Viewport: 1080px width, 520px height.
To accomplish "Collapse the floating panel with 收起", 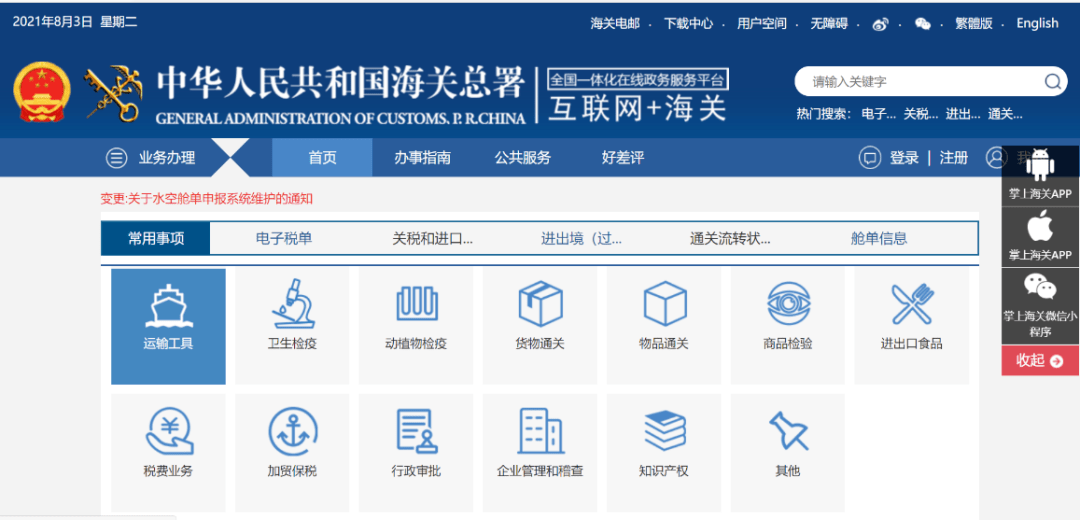I will [x=1040, y=360].
